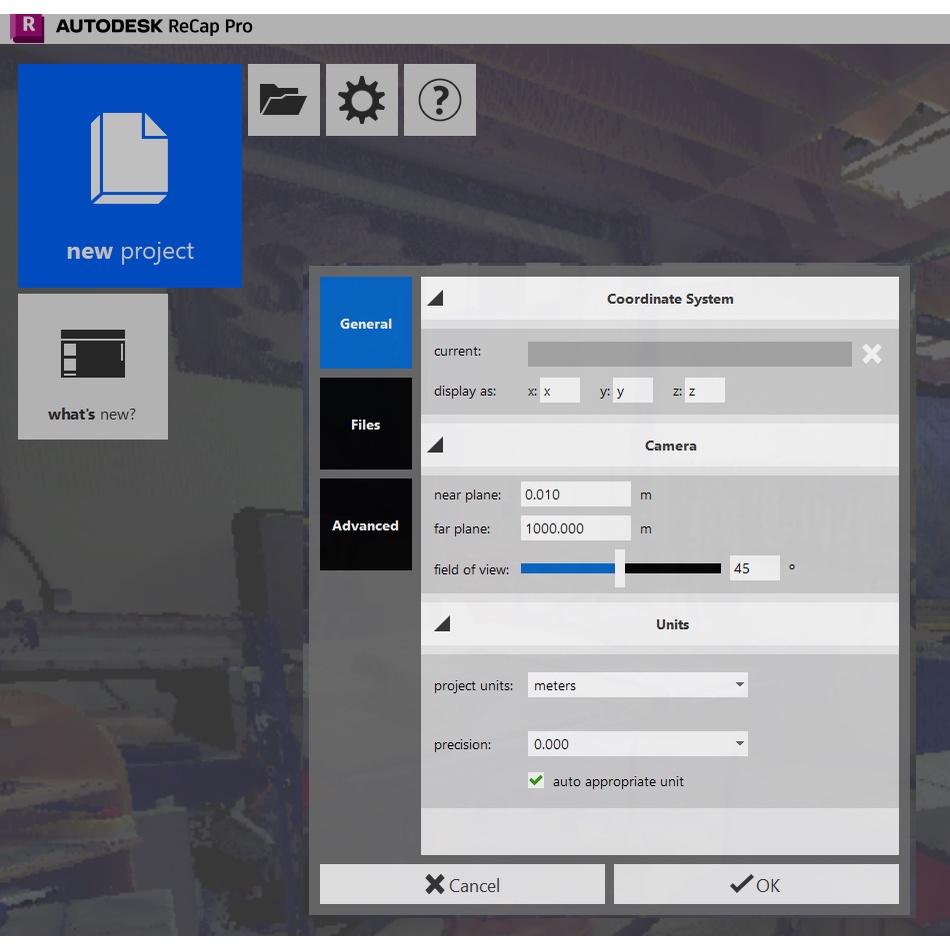Viewport: 950px width, 950px height.
Task: Select the General tab
Action: click(x=365, y=323)
